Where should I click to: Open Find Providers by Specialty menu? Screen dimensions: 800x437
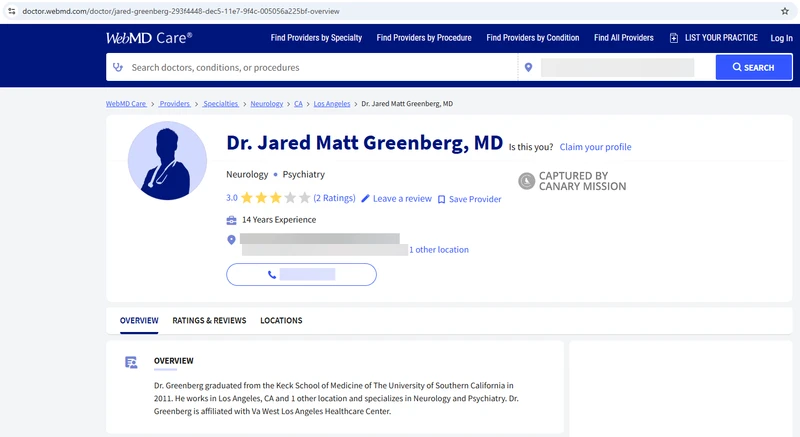click(316, 38)
